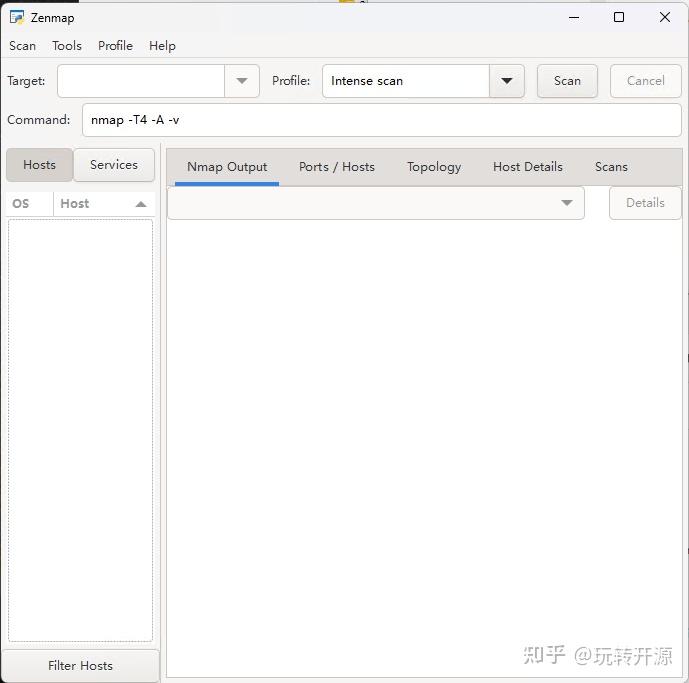Open the Tools menu
The image size is (689, 683).
pyautogui.click(x=67, y=46)
